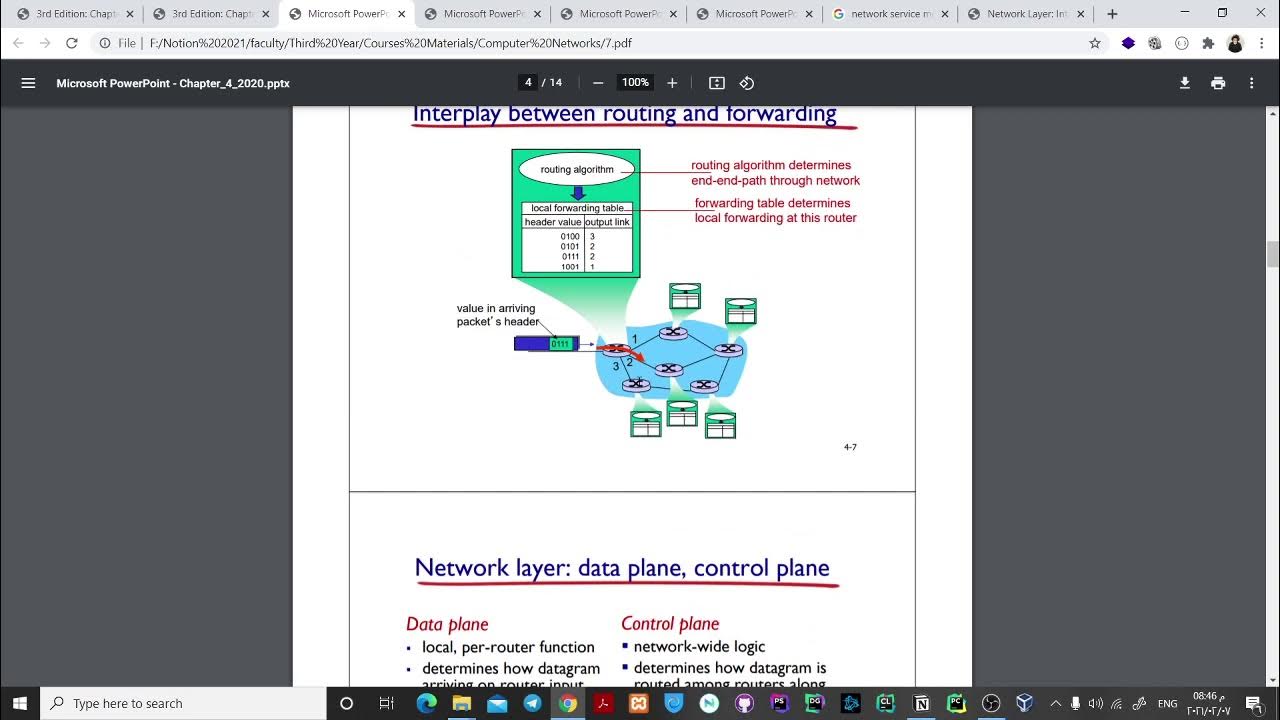
Task: Open a new browser tab
Action: click(1112, 14)
